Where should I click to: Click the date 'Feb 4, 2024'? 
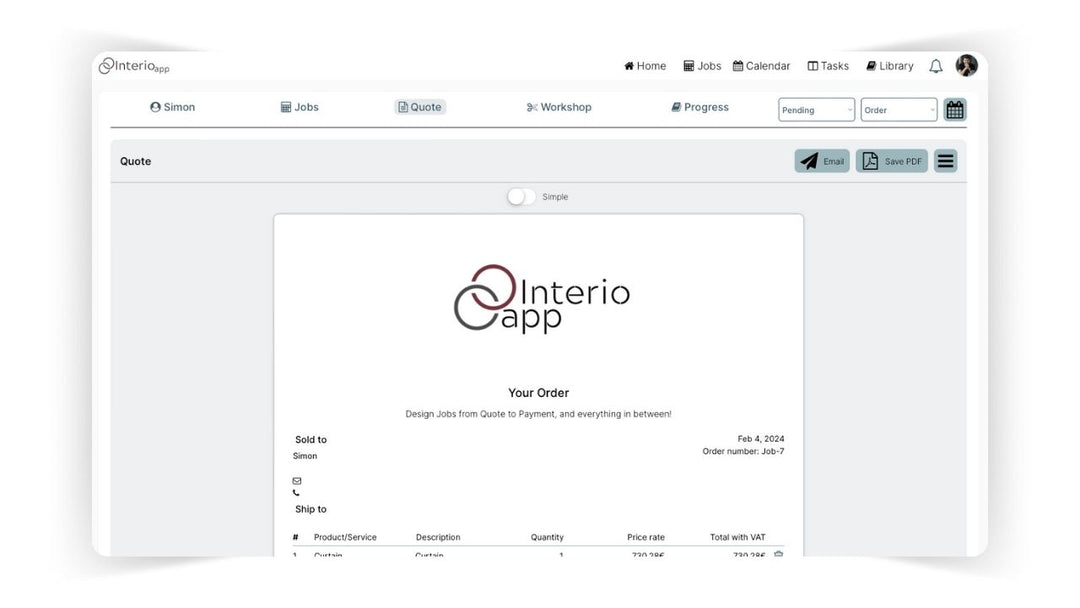(x=760, y=439)
